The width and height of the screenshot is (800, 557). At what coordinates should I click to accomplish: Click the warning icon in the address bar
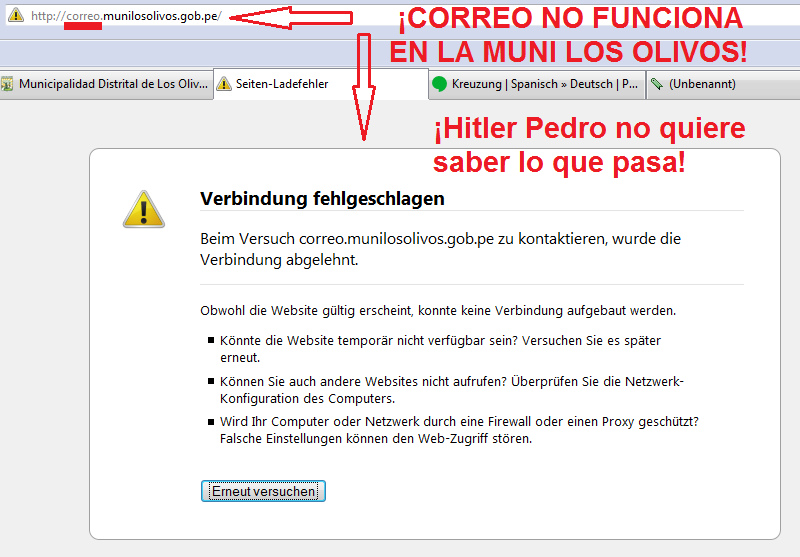coord(15,17)
